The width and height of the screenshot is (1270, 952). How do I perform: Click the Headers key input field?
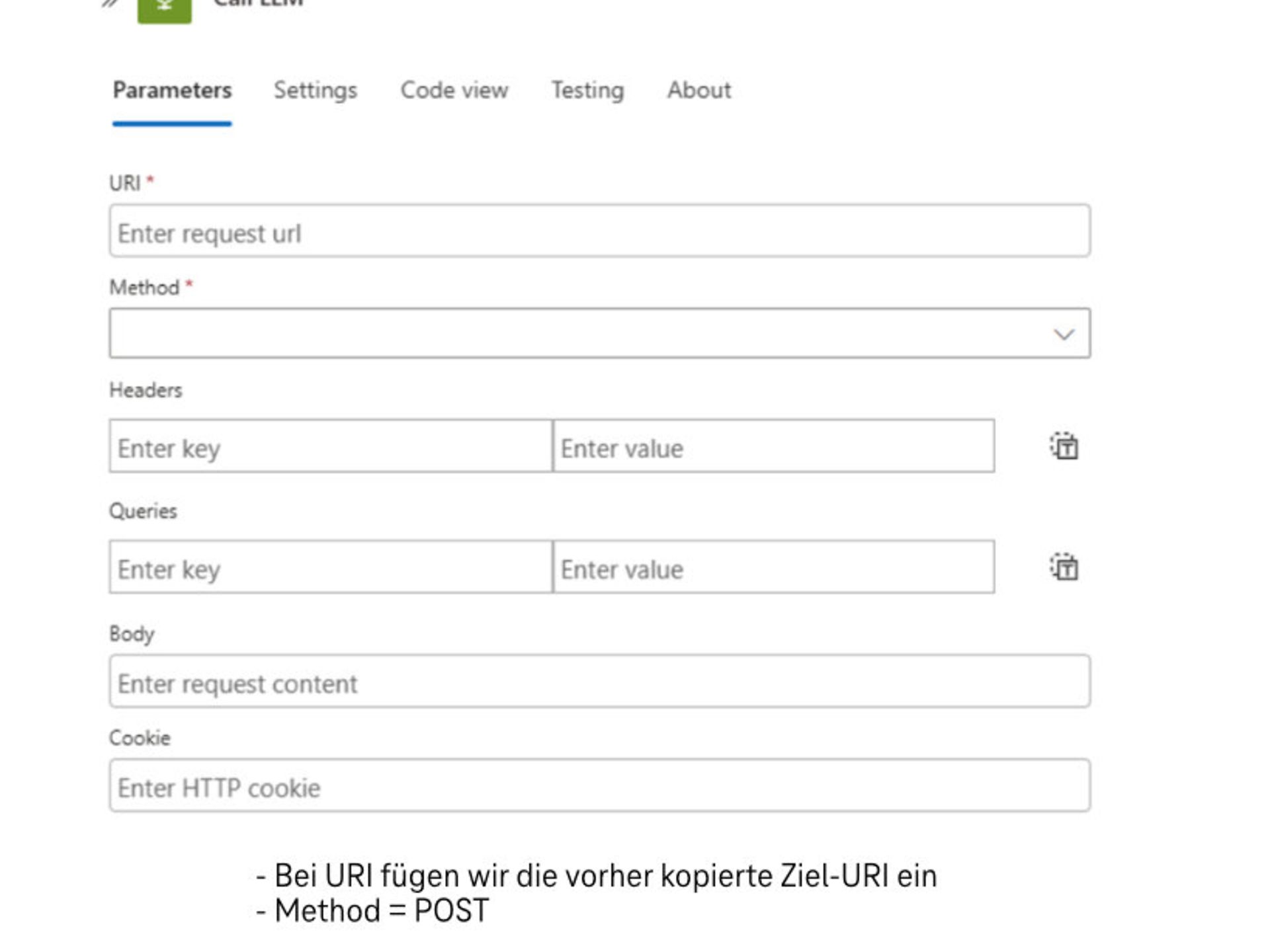coord(331,448)
